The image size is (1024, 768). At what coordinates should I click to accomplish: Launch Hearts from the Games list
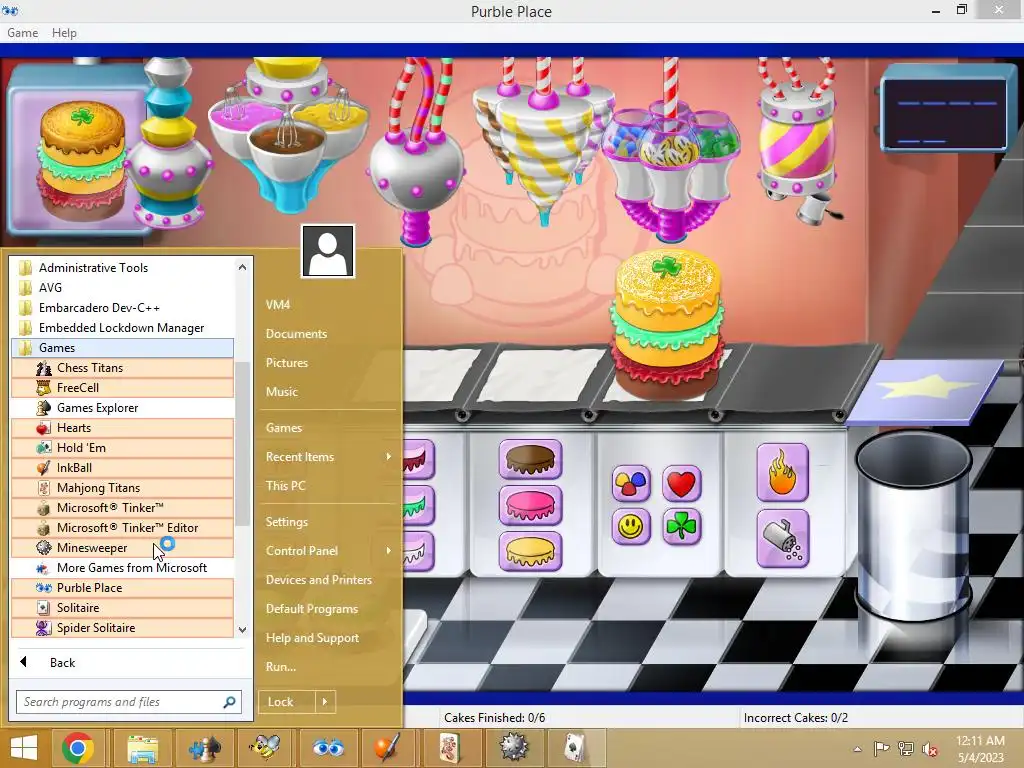tap(122, 428)
